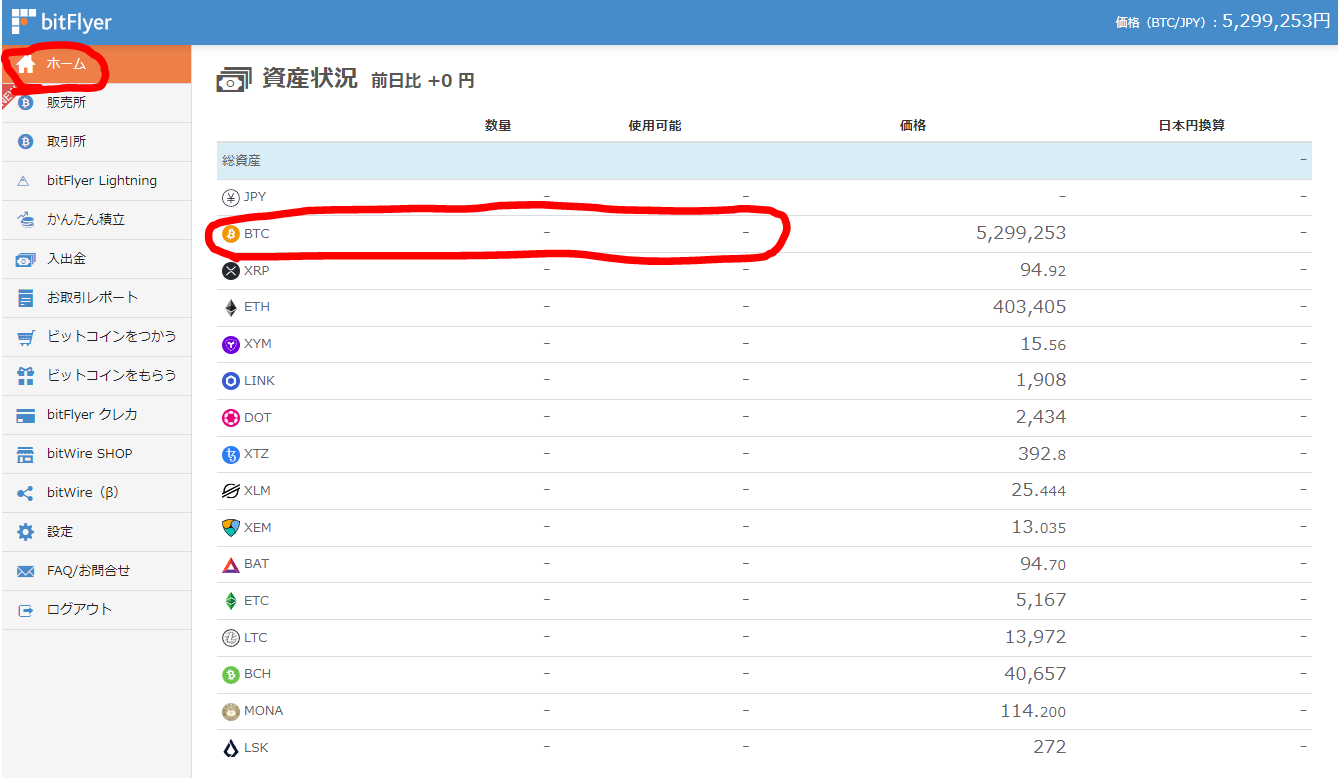This screenshot has height=778, width=1338.
Task: Open 設定 using the gear icon
Action: (25, 531)
